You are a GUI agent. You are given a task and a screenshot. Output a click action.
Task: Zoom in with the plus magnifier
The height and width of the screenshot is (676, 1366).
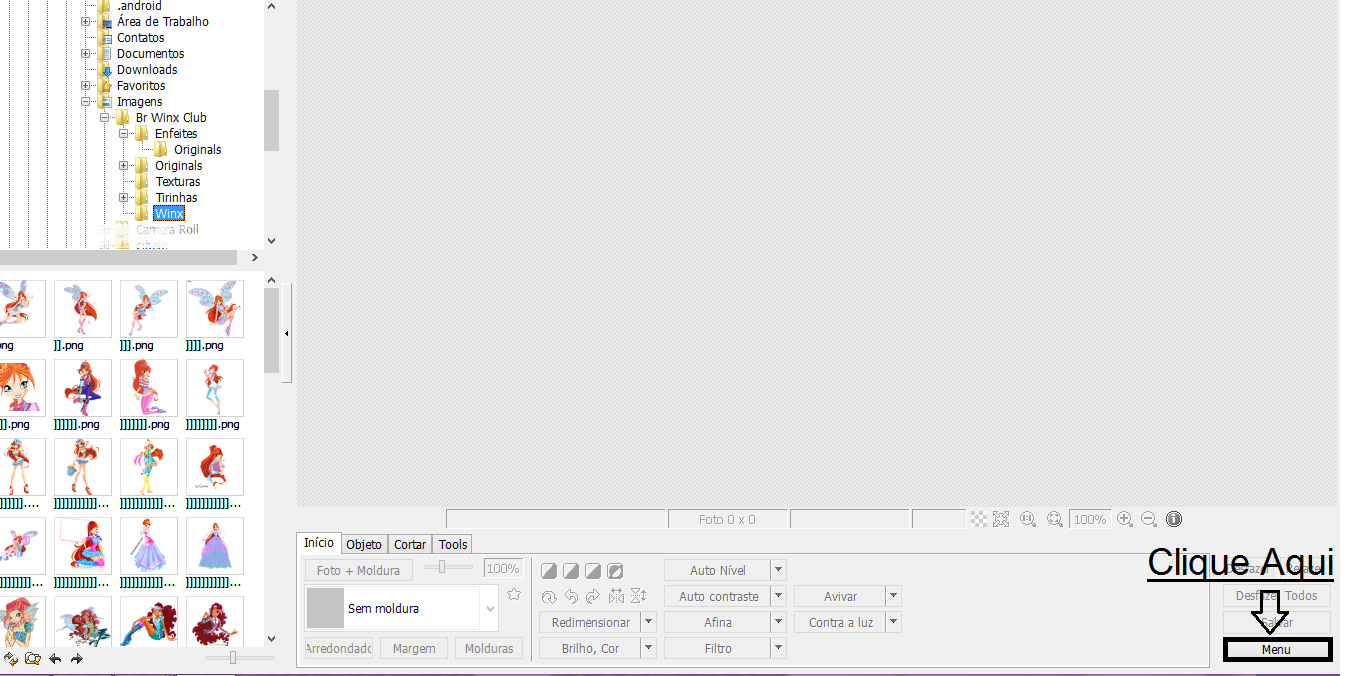point(1125,519)
